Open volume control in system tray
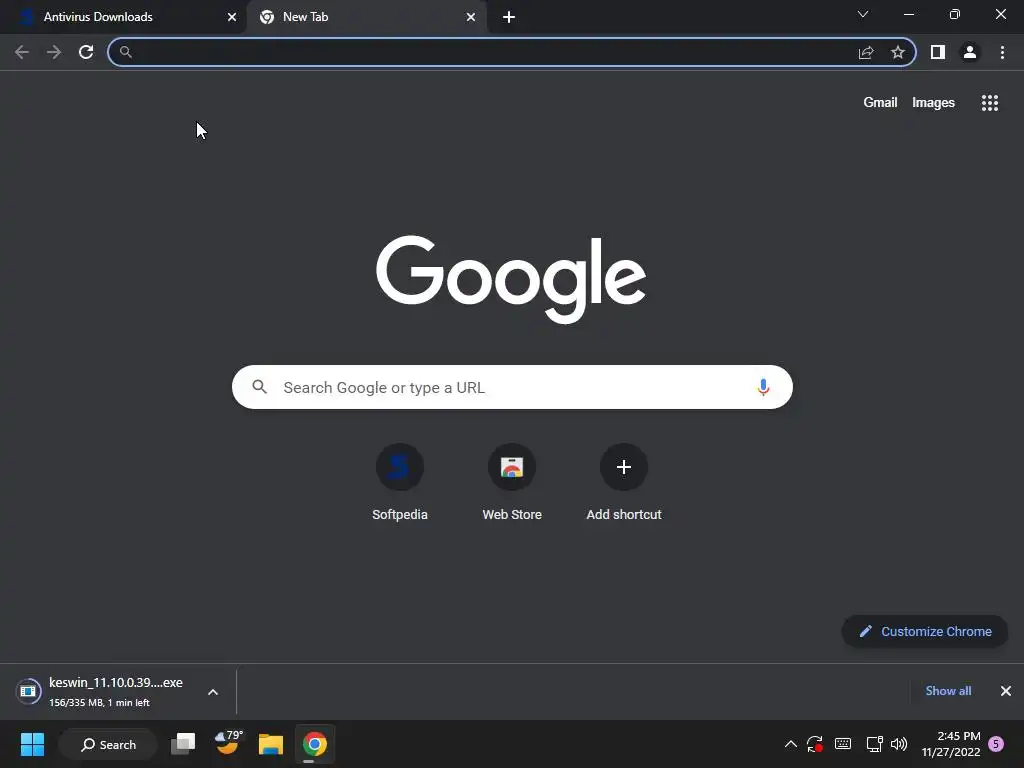Viewport: 1024px width, 768px height. 899,744
